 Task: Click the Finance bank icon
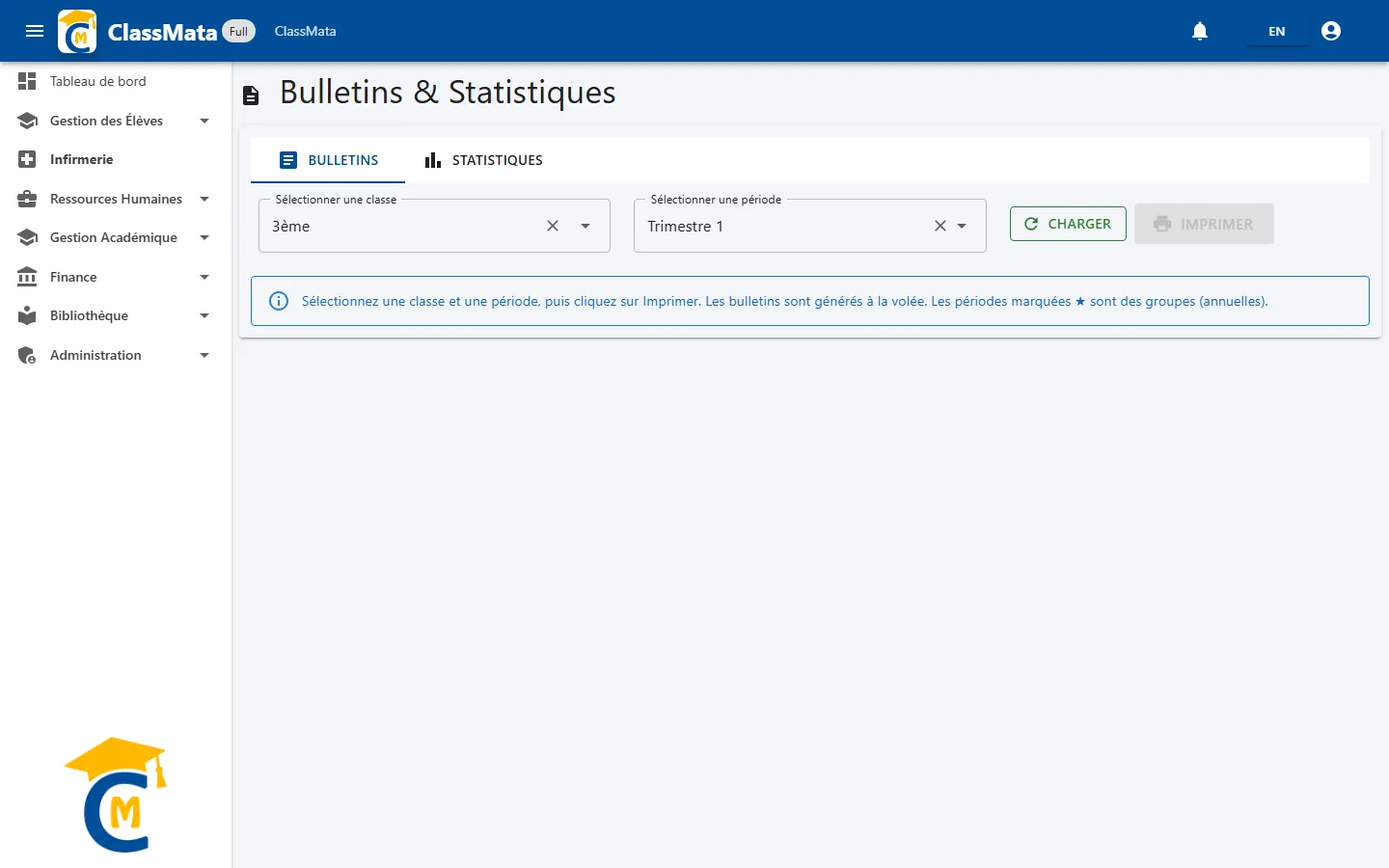(27, 277)
